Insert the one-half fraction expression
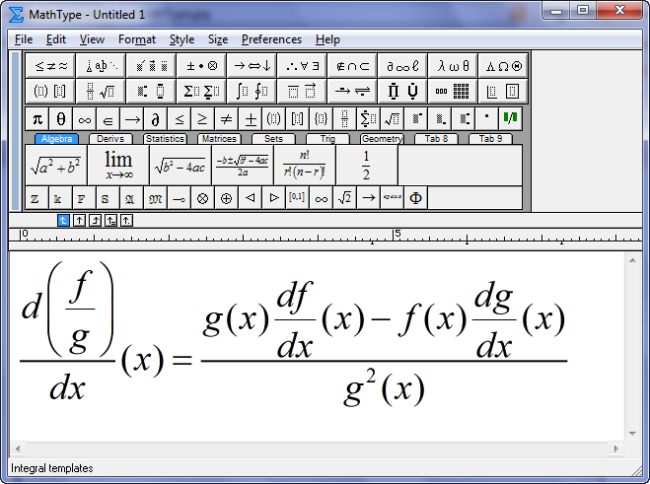650x484 pixels. coord(366,165)
